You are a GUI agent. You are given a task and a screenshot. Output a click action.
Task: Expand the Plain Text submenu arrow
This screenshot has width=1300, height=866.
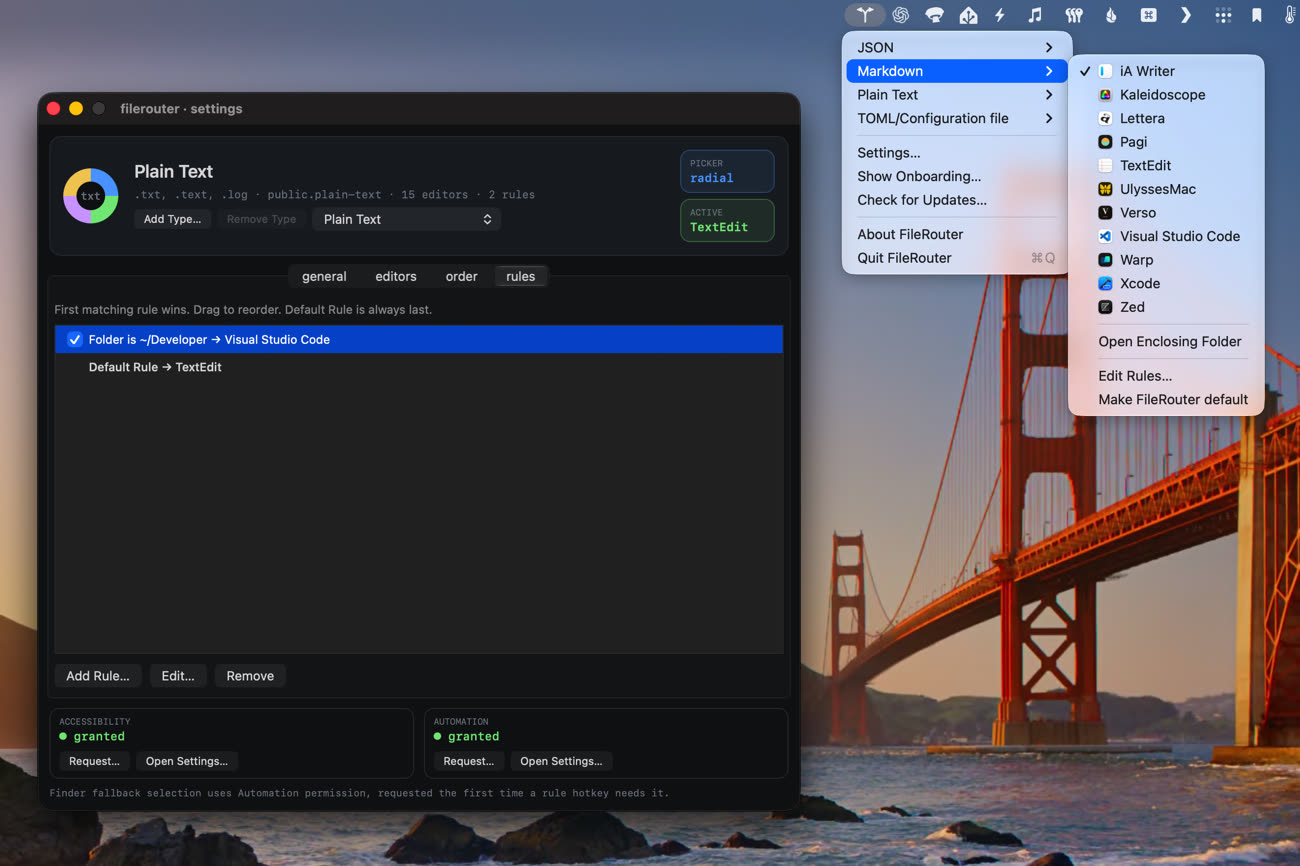pos(1048,95)
